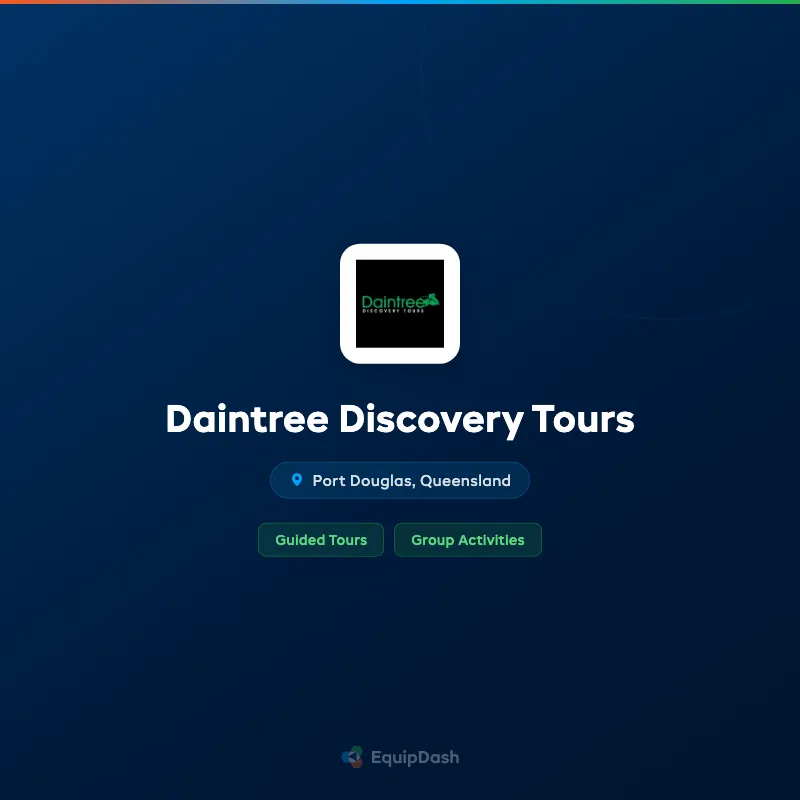Image resolution: width=800 pixels, height=800 pixels.
Task: Open the app via the rounded white logo square
Action: coord(399,303)
